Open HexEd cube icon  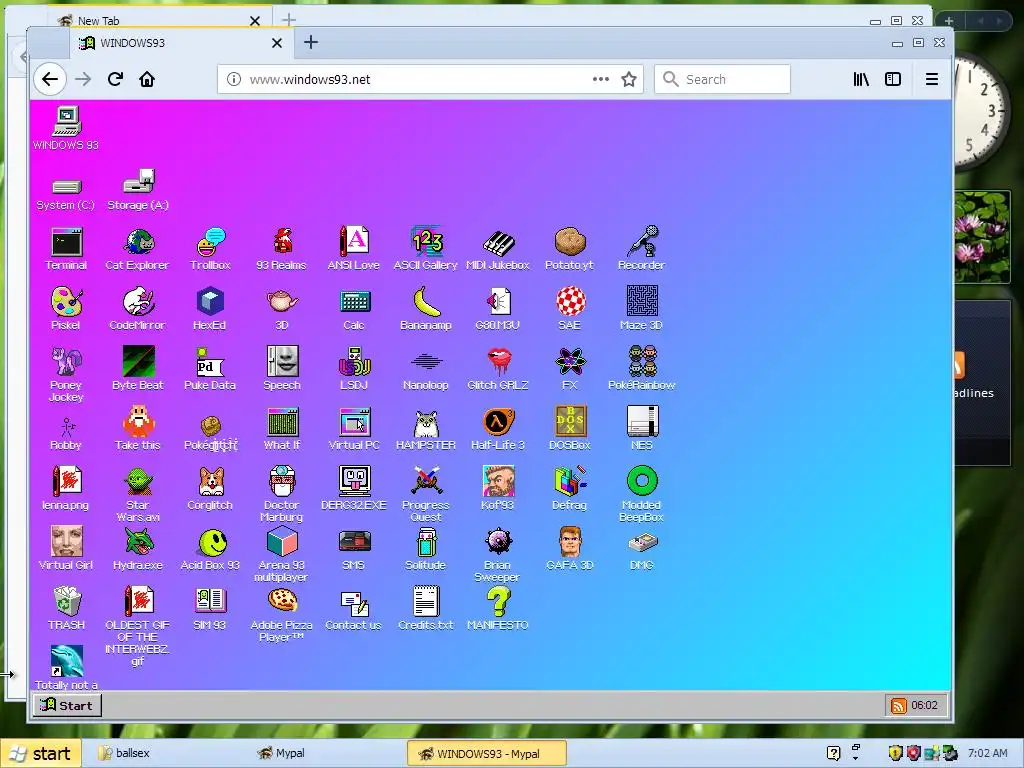coord(210,308)
